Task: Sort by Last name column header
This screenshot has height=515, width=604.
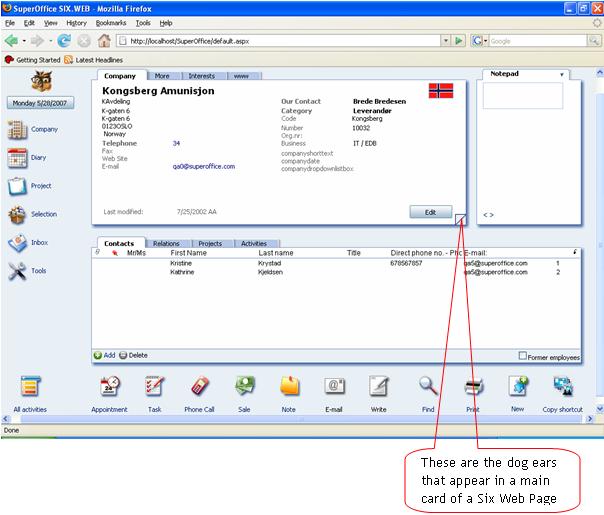Action: 276,253
